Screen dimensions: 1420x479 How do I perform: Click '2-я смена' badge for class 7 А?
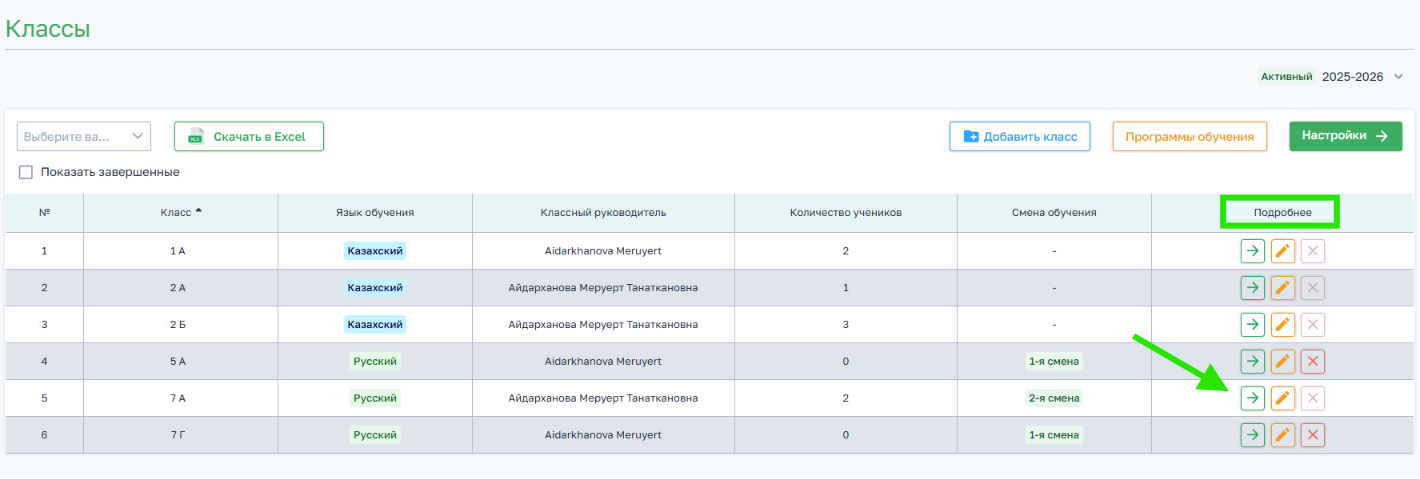1054,398
